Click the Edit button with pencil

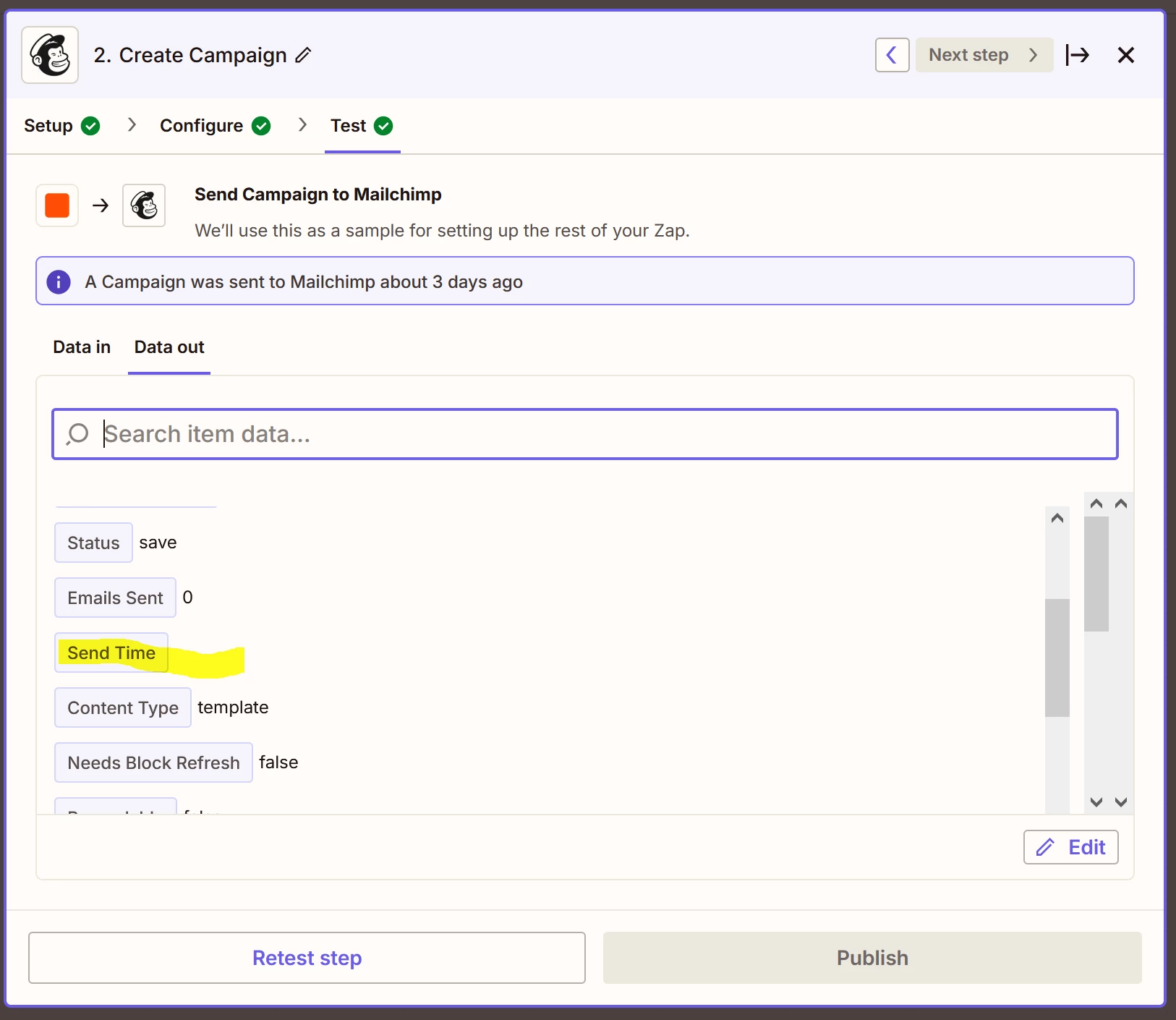tap(1070, 847)
